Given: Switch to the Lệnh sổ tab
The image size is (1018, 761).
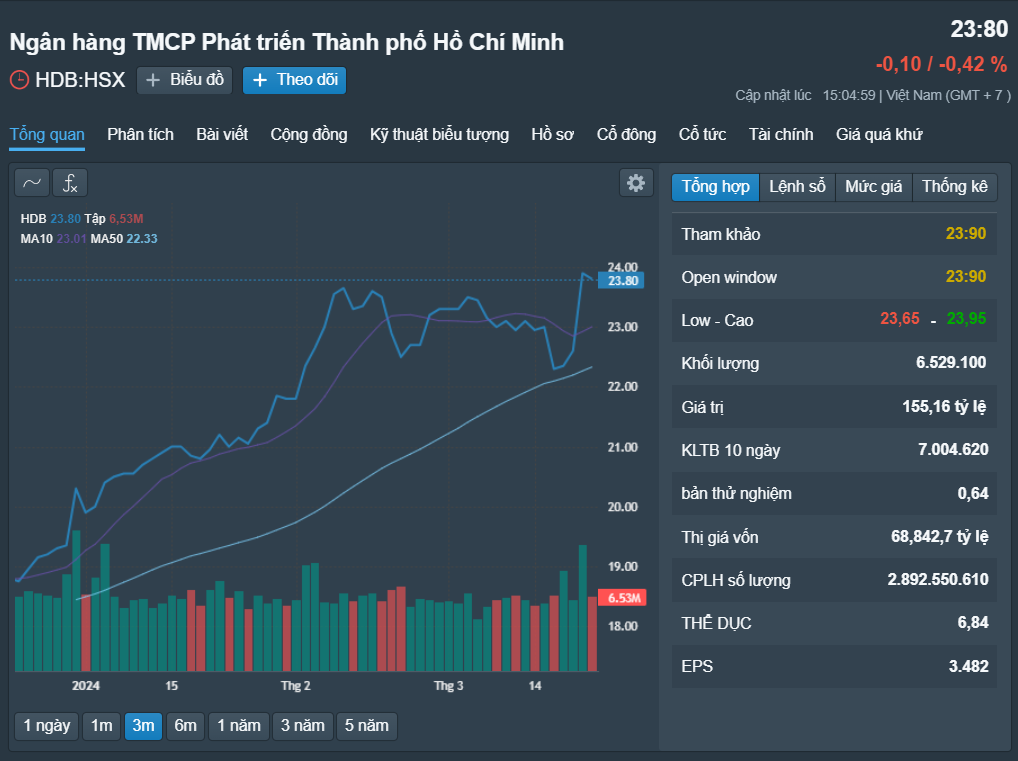Looking at the screenshot, I should [x=797, y=187].
